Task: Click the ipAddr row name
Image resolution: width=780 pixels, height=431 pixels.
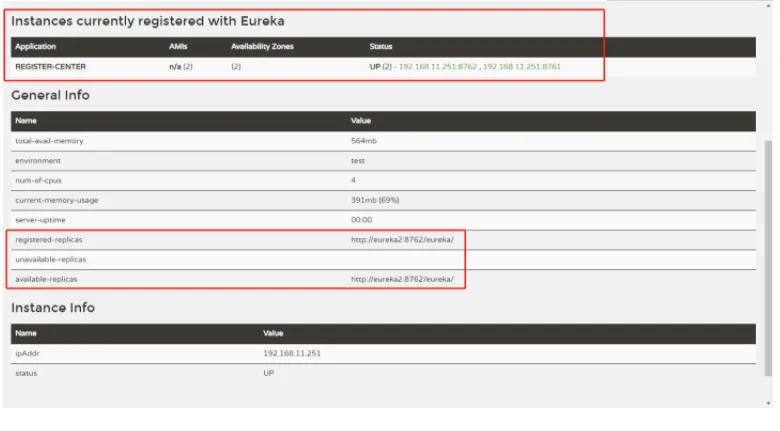Action: click(27, 353)
